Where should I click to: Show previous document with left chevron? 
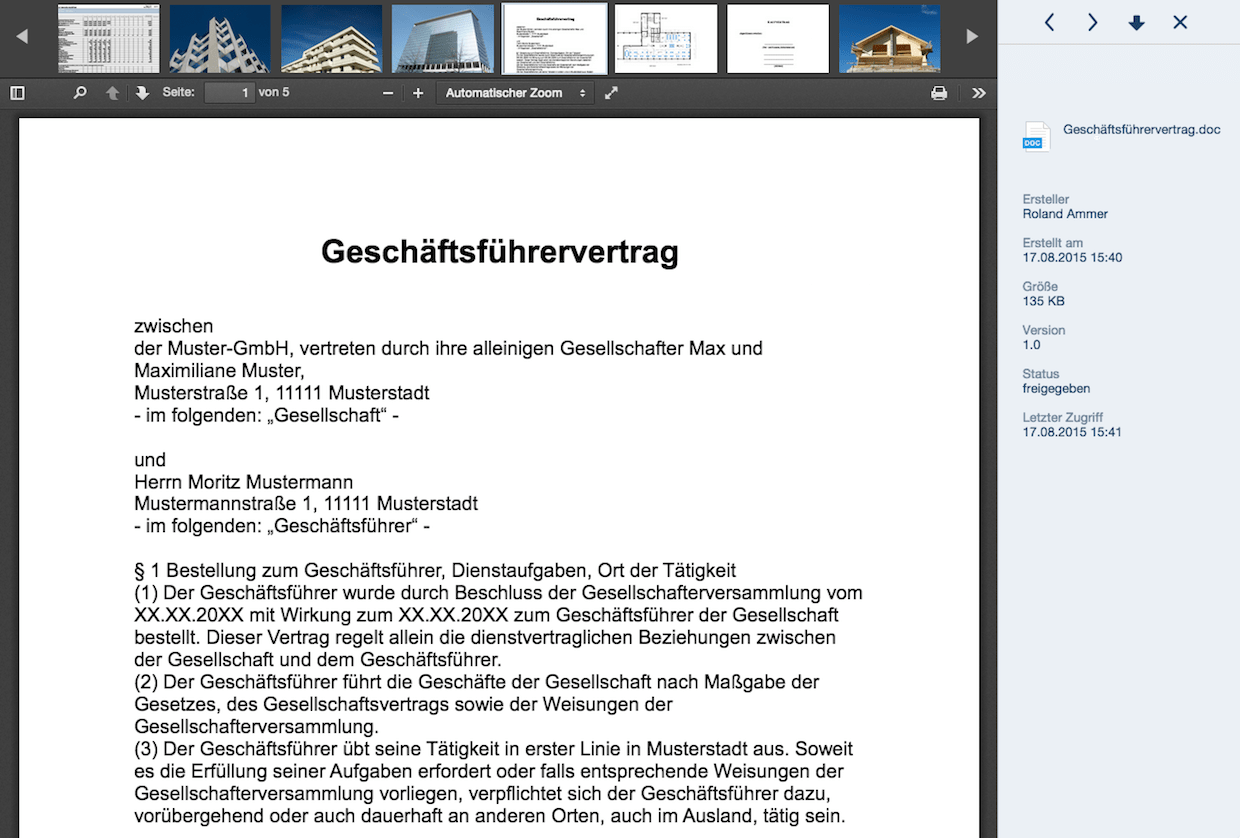click(x=1049, y=22)
